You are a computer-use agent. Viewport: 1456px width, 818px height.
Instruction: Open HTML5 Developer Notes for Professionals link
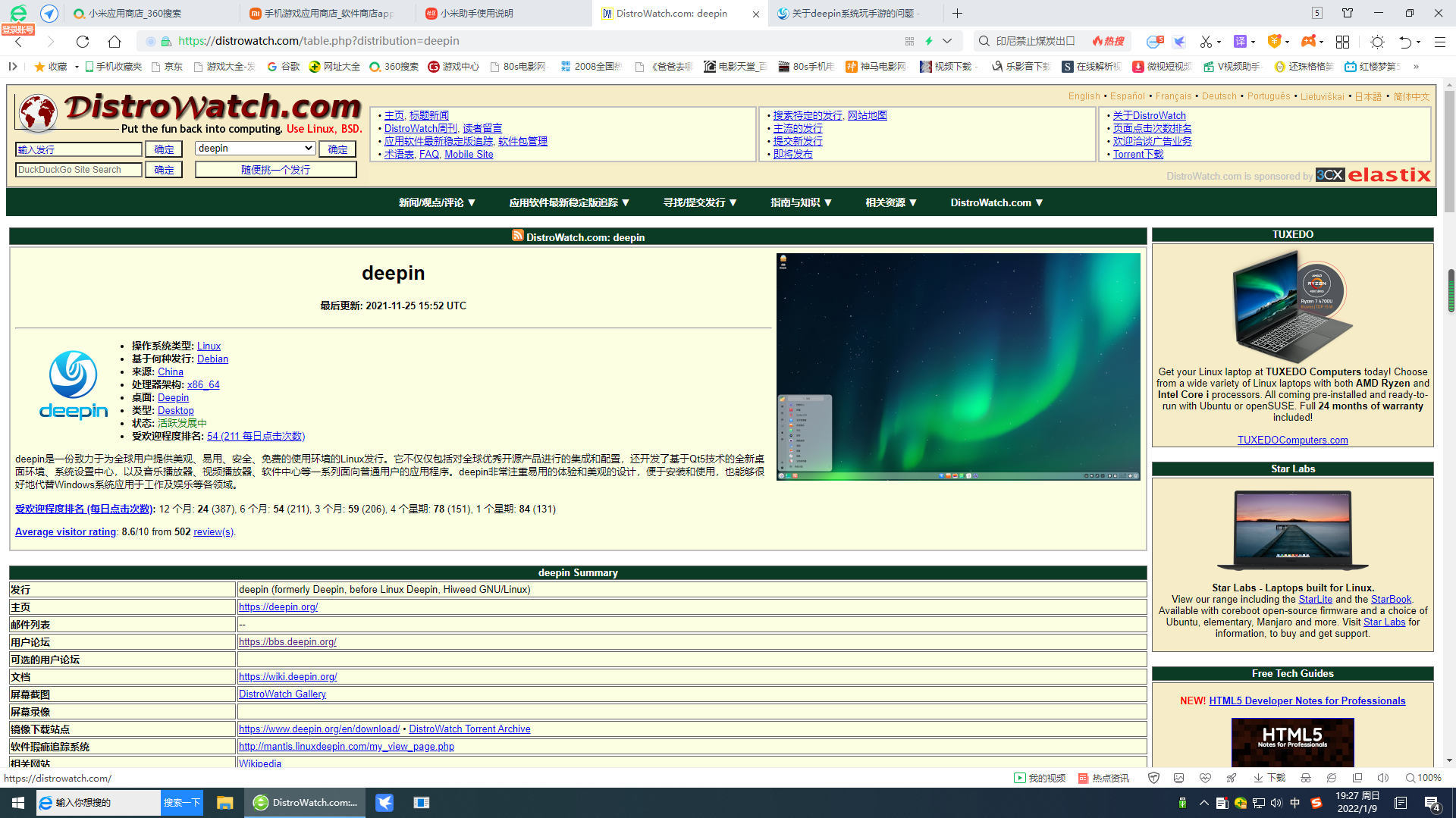(1307, 700)
